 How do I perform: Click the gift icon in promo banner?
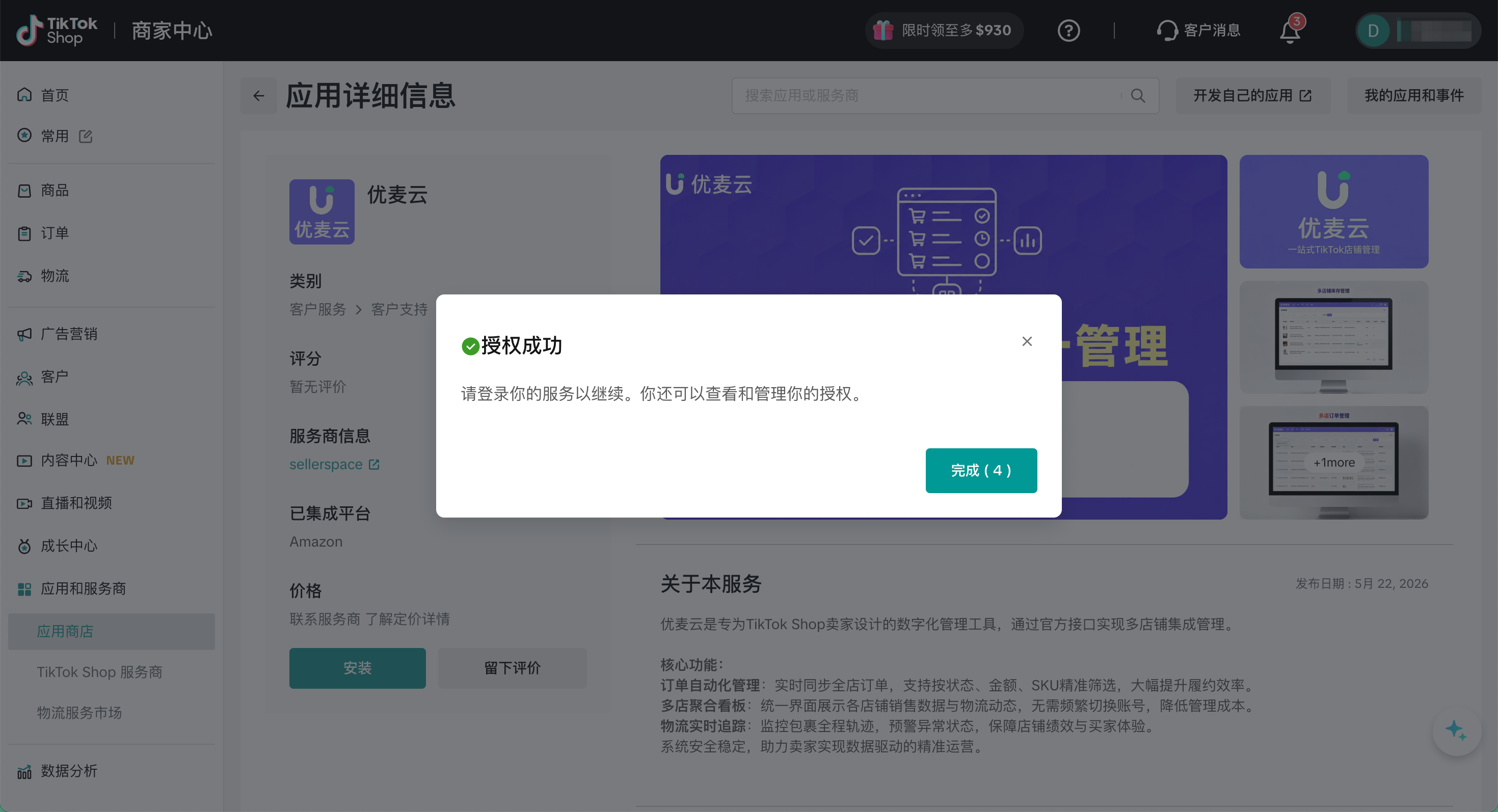click(x=882, y=30)
